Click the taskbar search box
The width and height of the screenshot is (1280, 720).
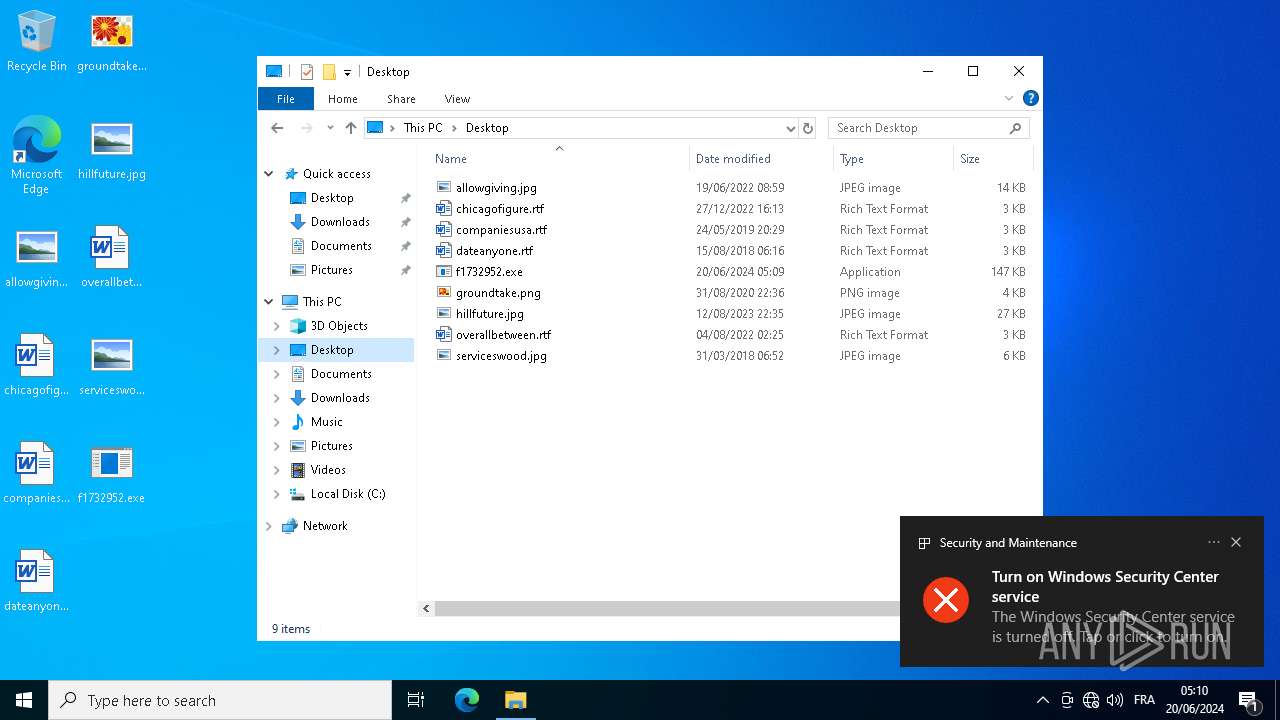[220, 700]
